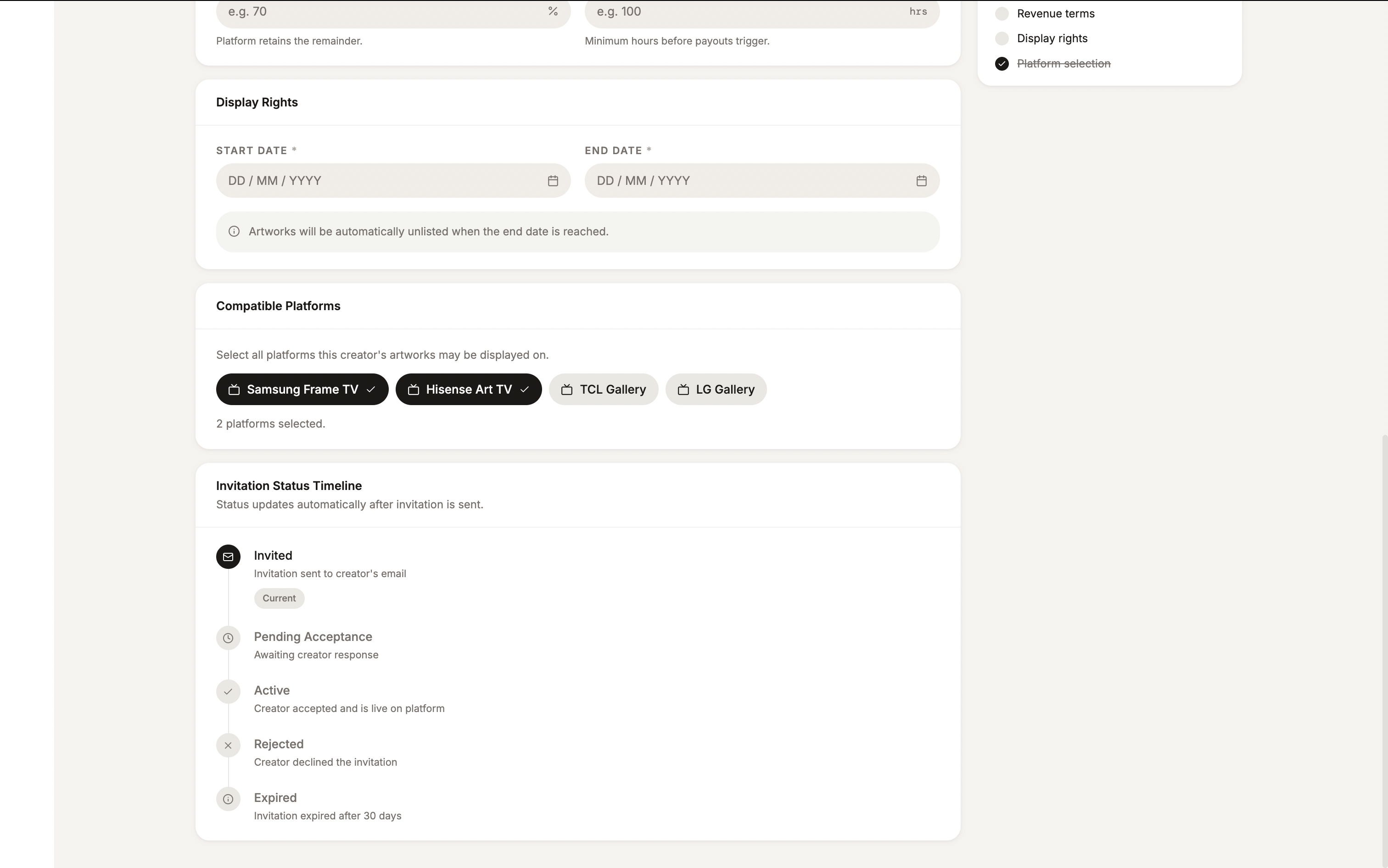Click the Pending Acceptance clock icon

pos(228,638)
